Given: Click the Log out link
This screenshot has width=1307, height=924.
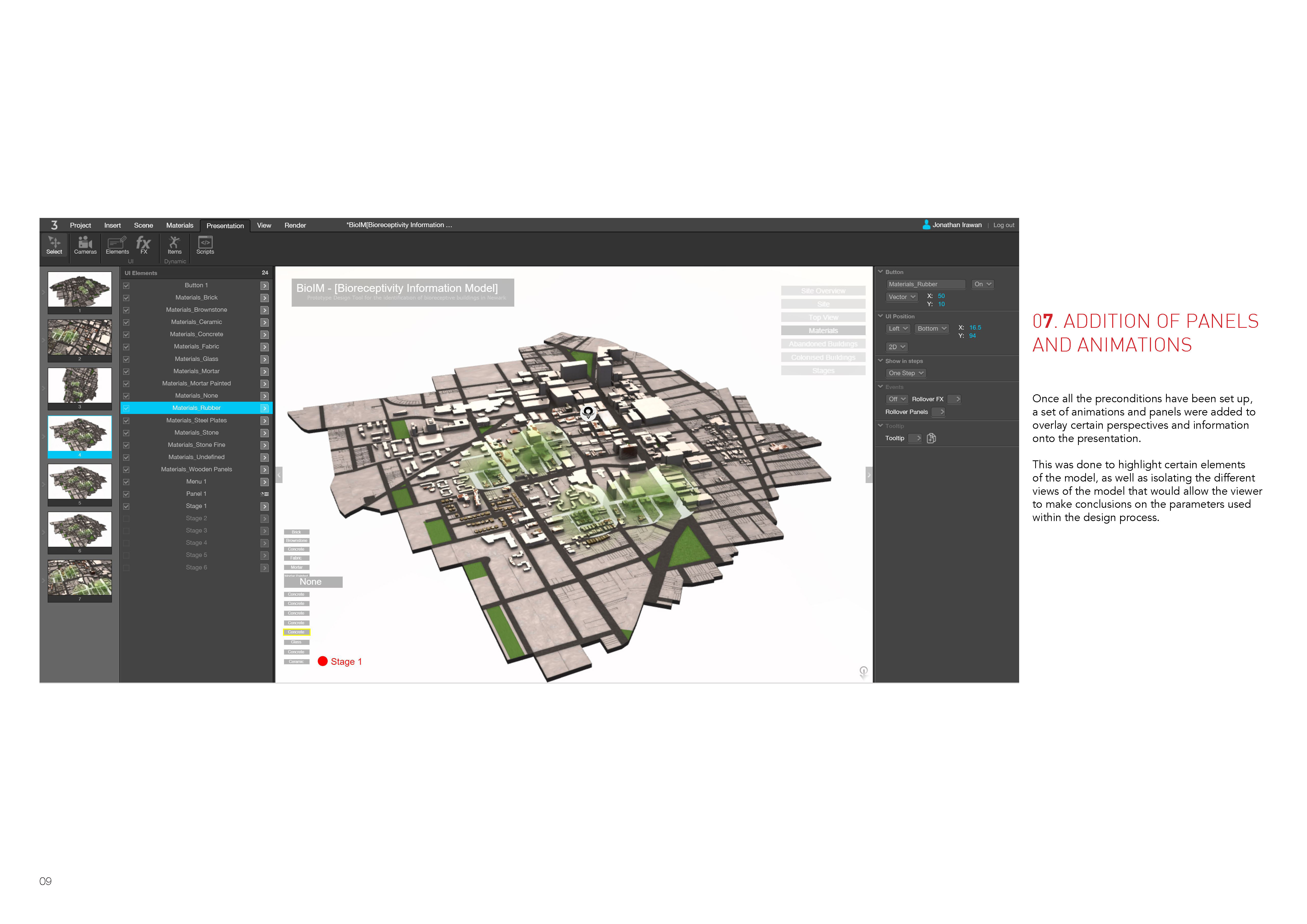Looking at the screenshot, I should pyautogui.click(x=1004, y=225).
